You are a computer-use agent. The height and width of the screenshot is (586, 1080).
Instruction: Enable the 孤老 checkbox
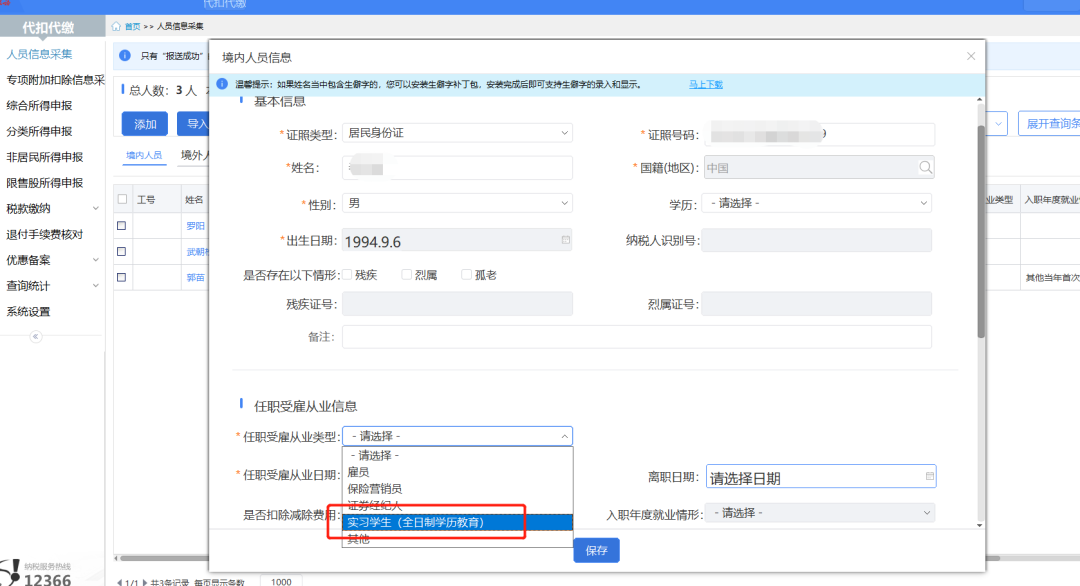tap(467, 274)
